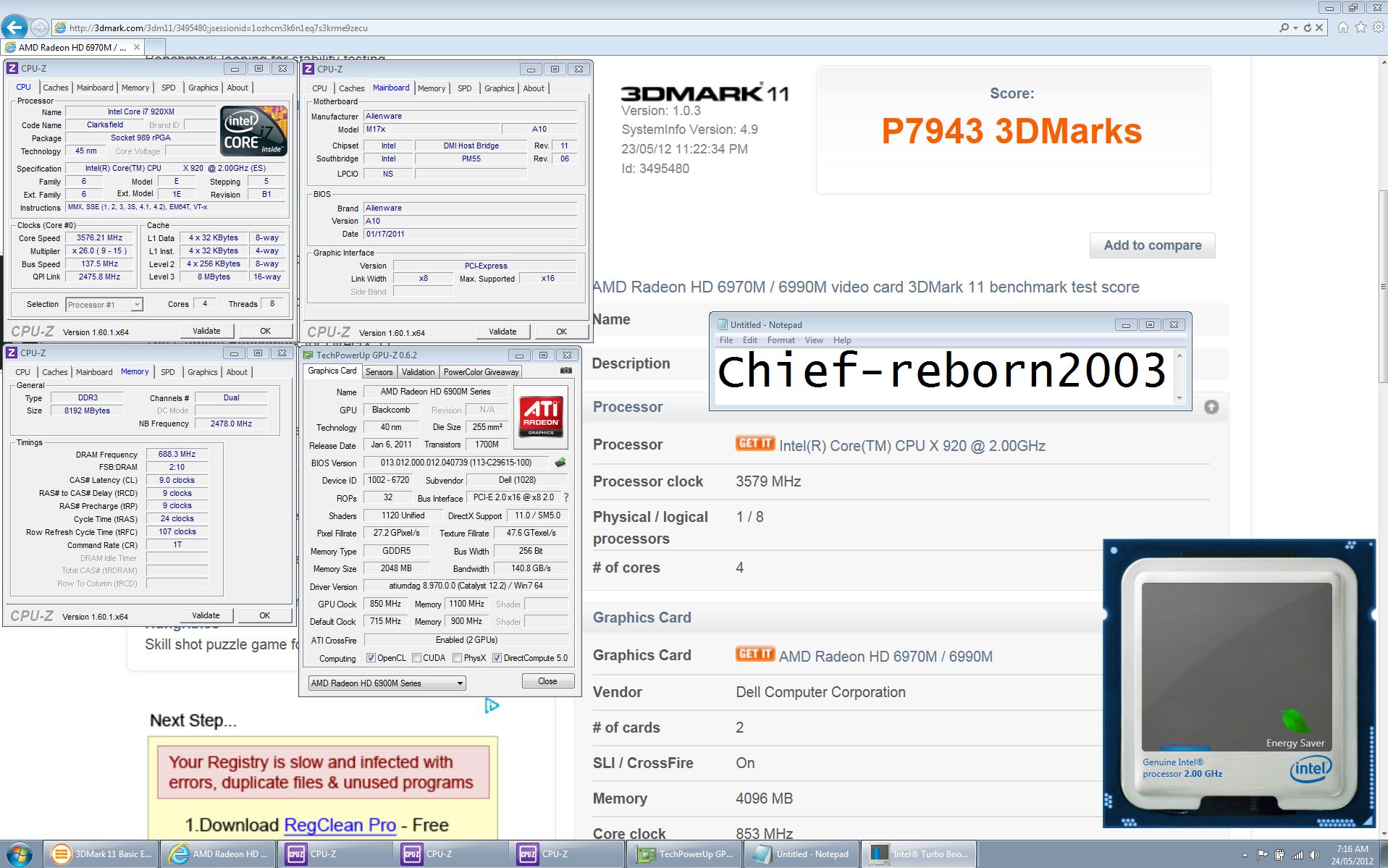Click OK in the CPU-Z Mainboard window
The width and height of the screenshot is (1388, 868).
(x=561, y=332)
